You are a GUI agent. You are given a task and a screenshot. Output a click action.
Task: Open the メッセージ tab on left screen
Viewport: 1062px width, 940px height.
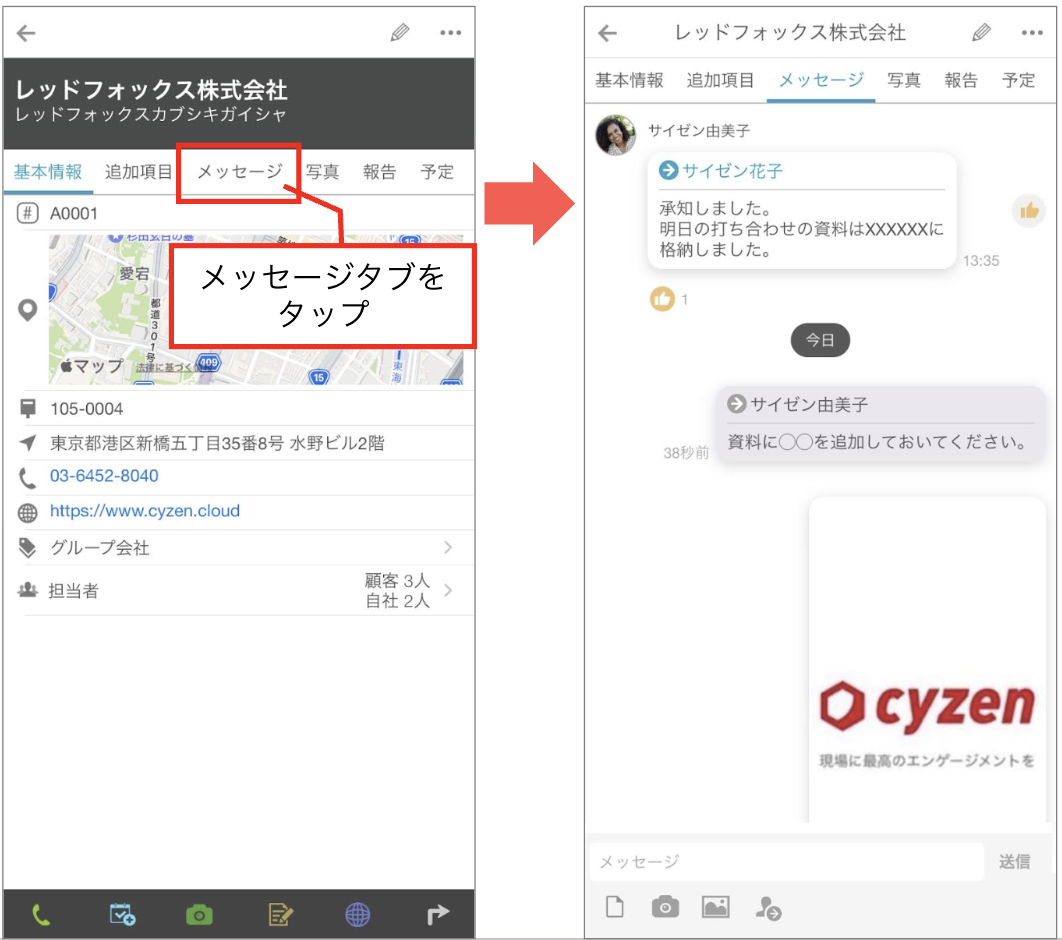click(240, 172)
